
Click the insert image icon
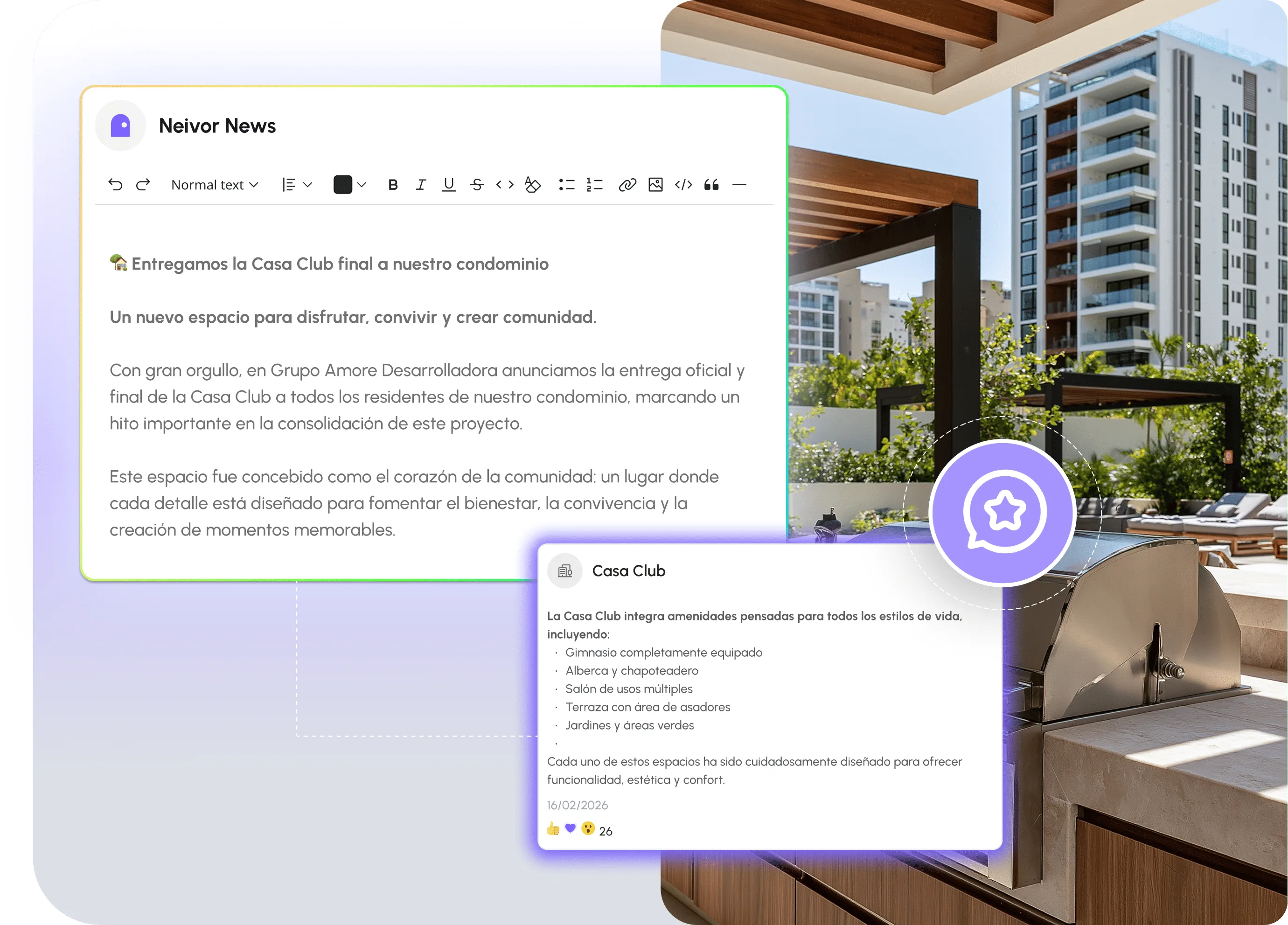tap(655, 185)
